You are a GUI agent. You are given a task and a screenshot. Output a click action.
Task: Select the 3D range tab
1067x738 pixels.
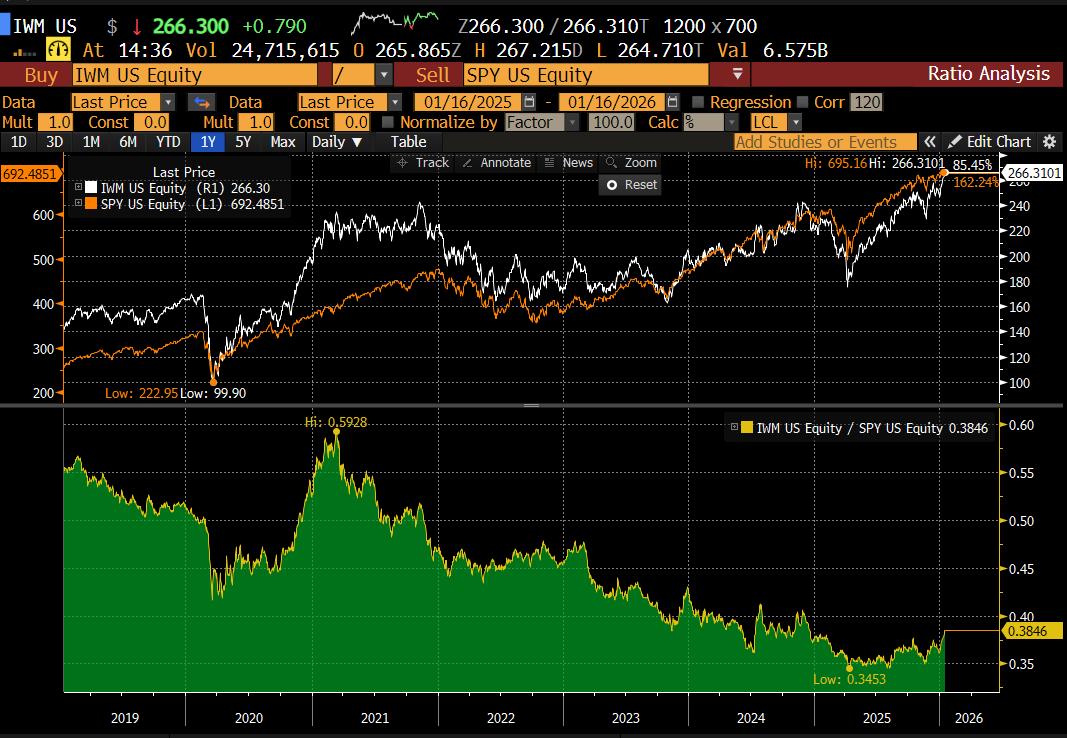click(54, 141)
